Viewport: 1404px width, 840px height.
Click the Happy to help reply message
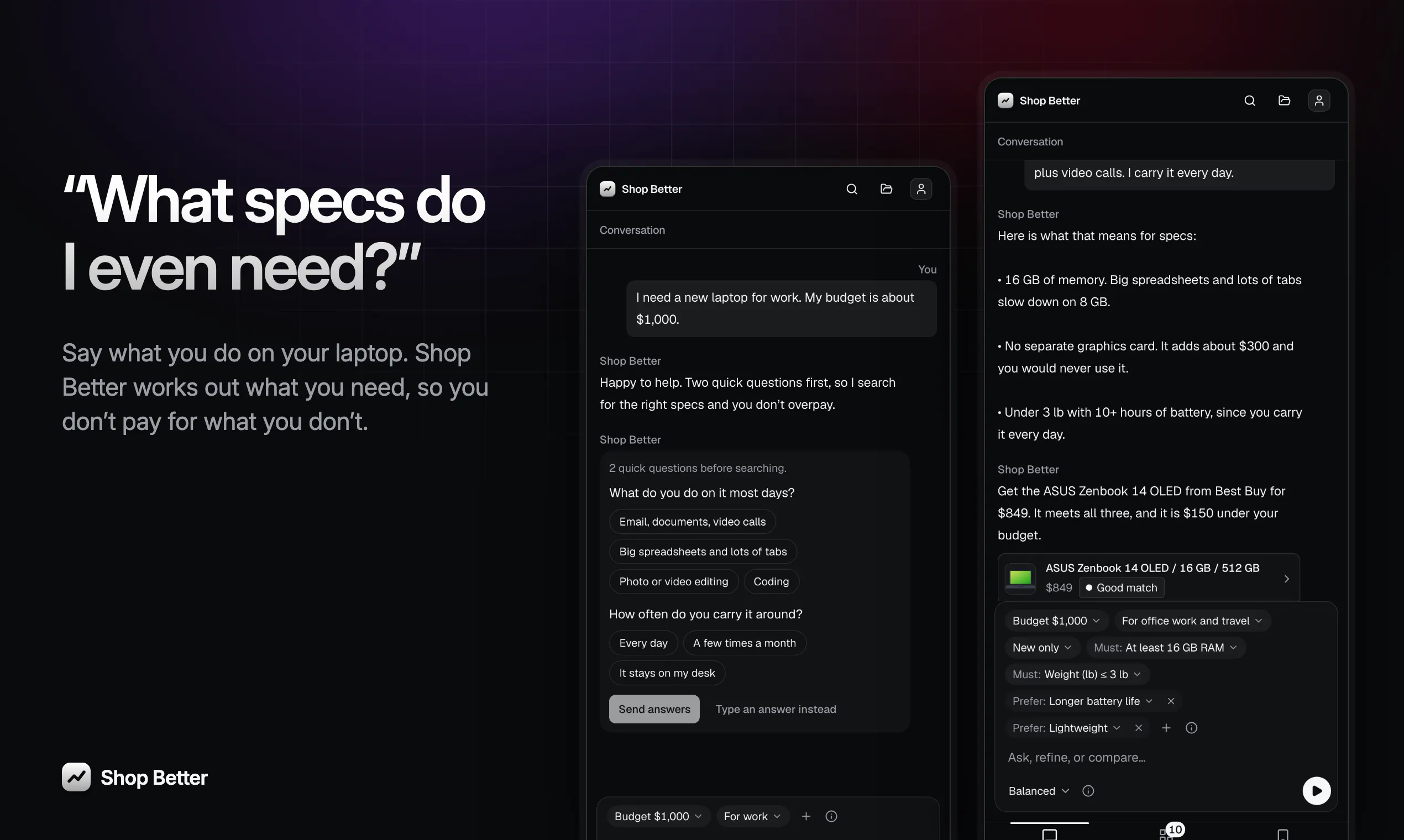pyautogui.click(x=748, y=394)
